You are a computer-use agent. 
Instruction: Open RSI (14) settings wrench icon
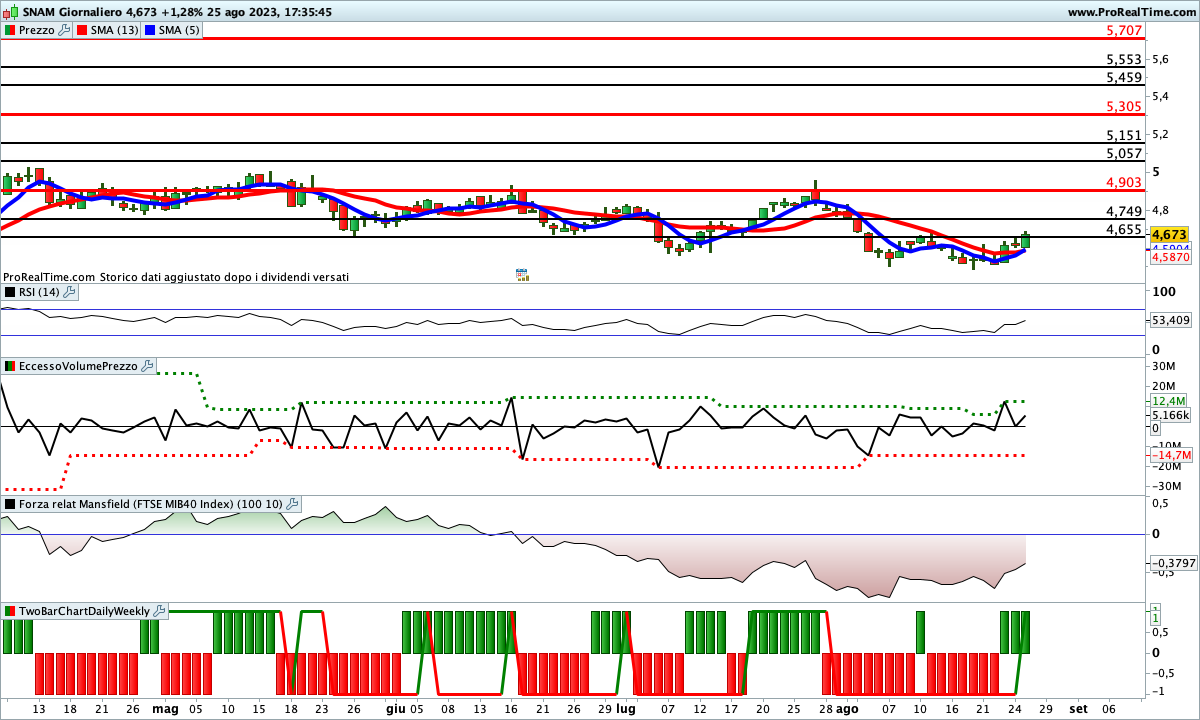(68, 292)
